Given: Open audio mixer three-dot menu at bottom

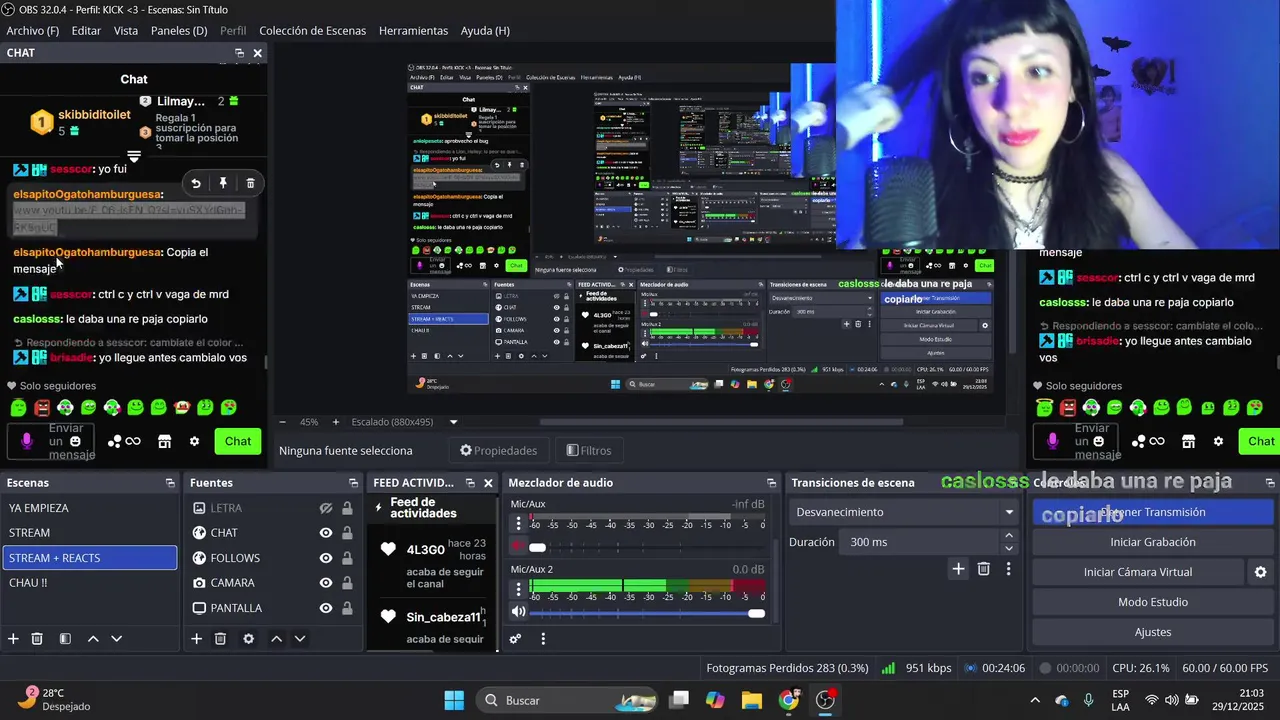Looking at the screenshot, I should point(543,639).
